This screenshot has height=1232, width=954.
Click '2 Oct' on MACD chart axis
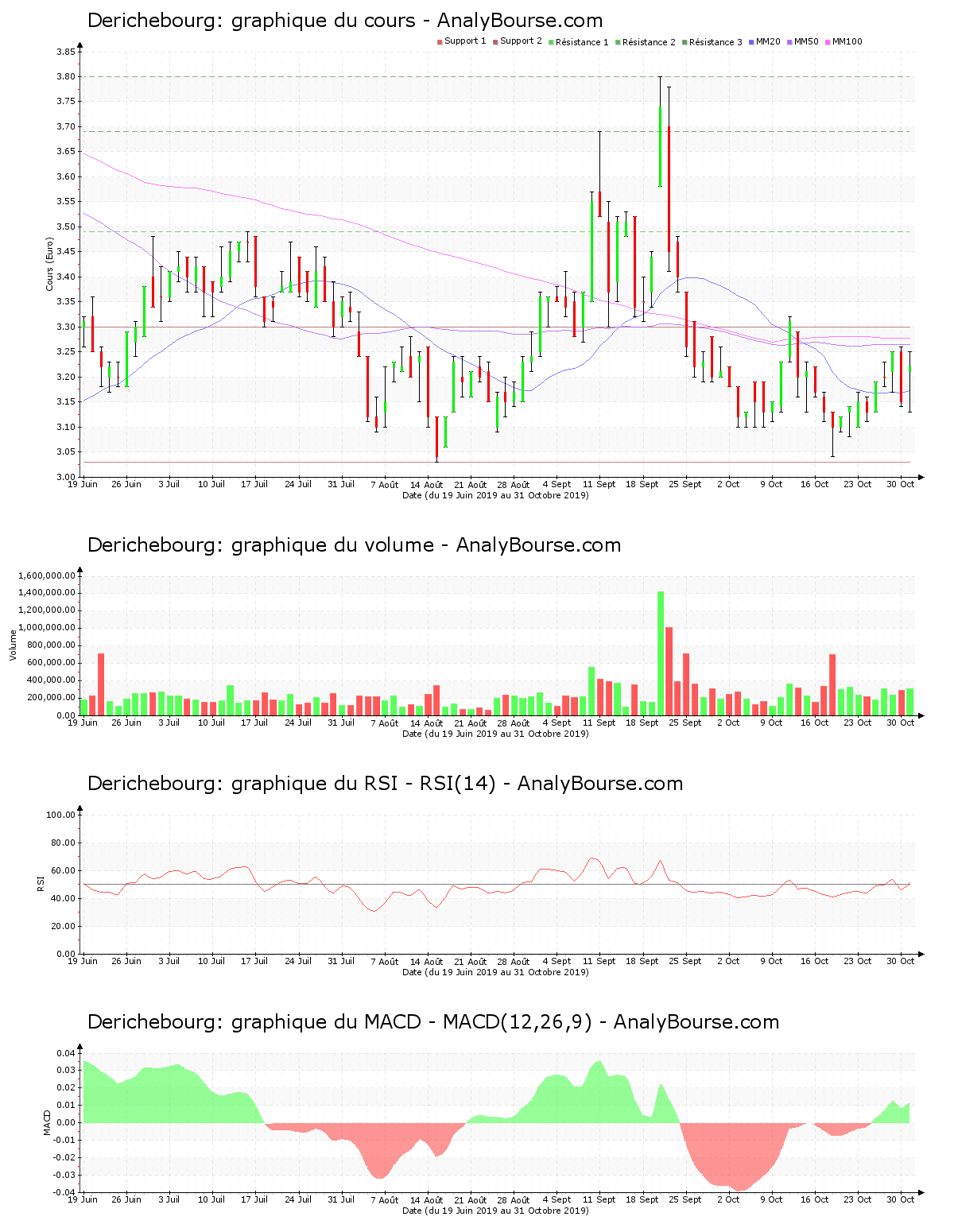click(x=728, y=1199)
